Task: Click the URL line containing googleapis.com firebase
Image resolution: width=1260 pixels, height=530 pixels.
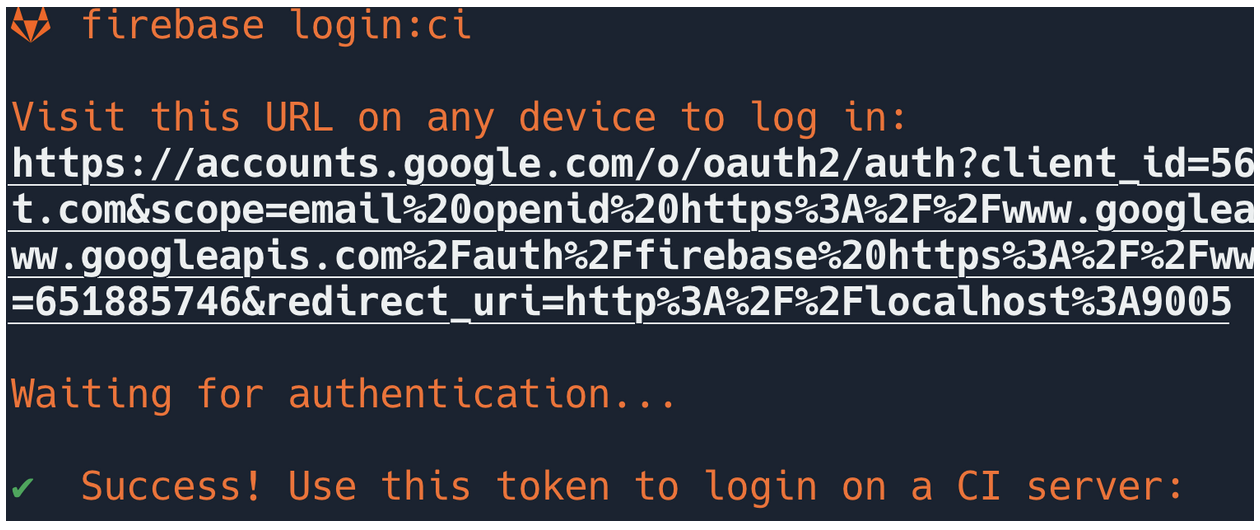Action: 632,258
